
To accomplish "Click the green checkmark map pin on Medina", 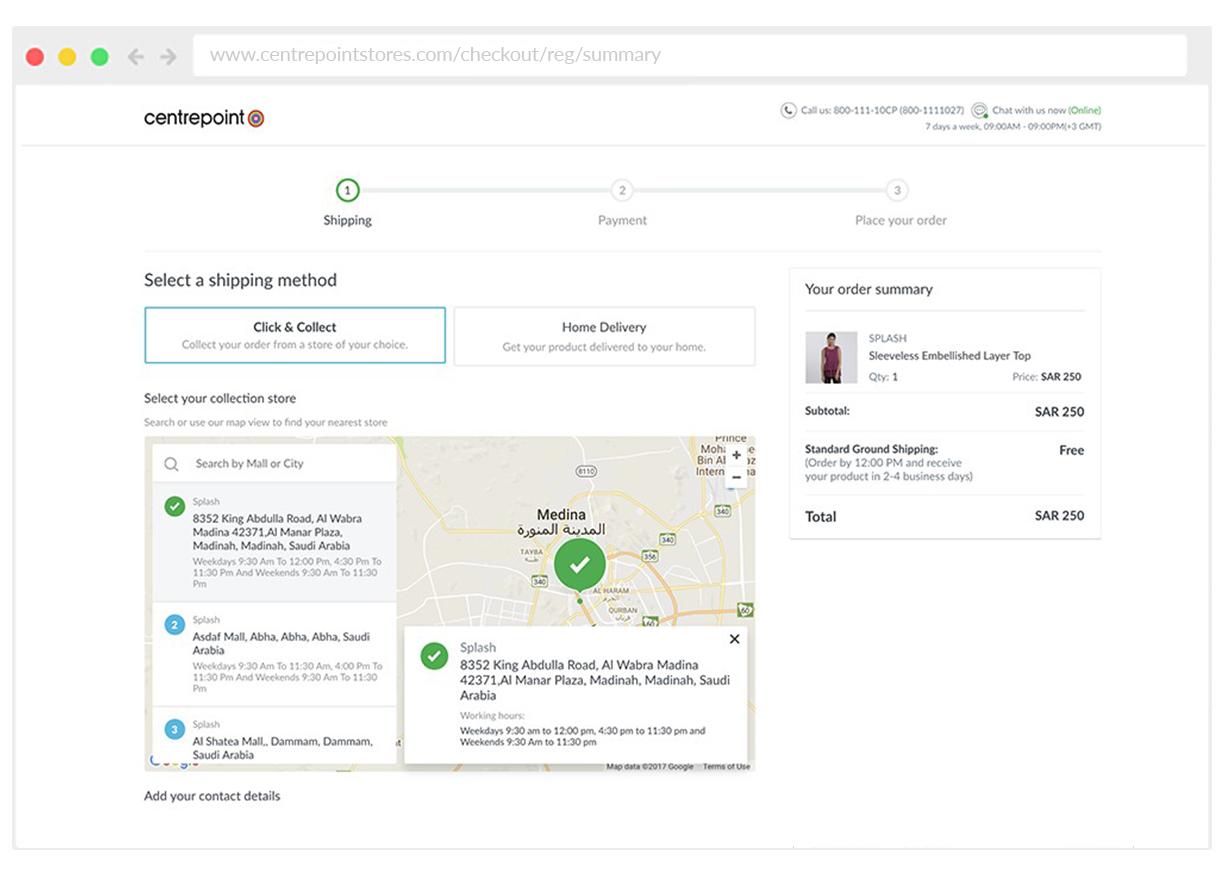I will [x=579, y=563].
